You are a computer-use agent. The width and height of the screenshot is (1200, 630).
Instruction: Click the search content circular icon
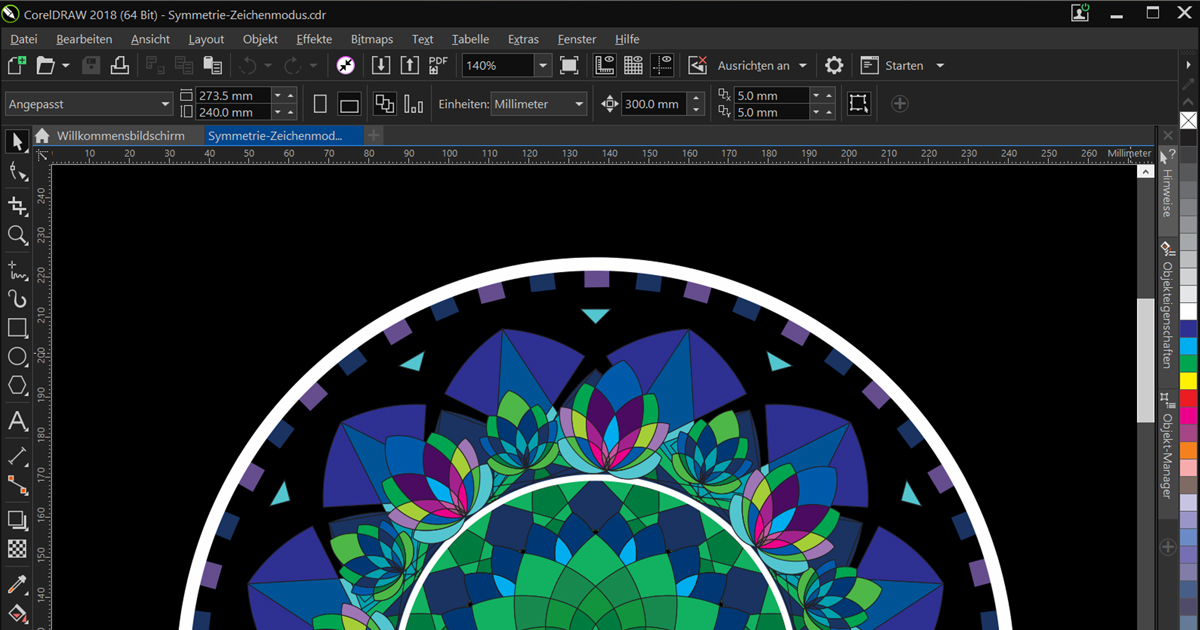click(x=346, y=65)
